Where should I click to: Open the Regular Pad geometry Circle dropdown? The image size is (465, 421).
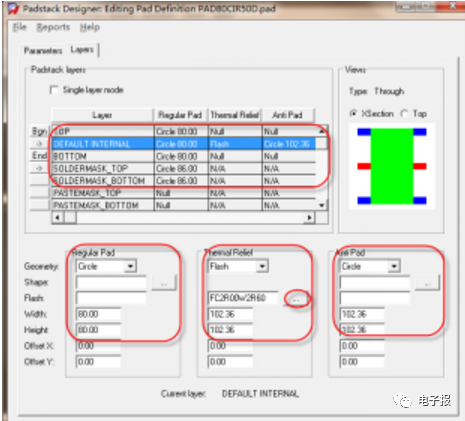coord(130,266)
